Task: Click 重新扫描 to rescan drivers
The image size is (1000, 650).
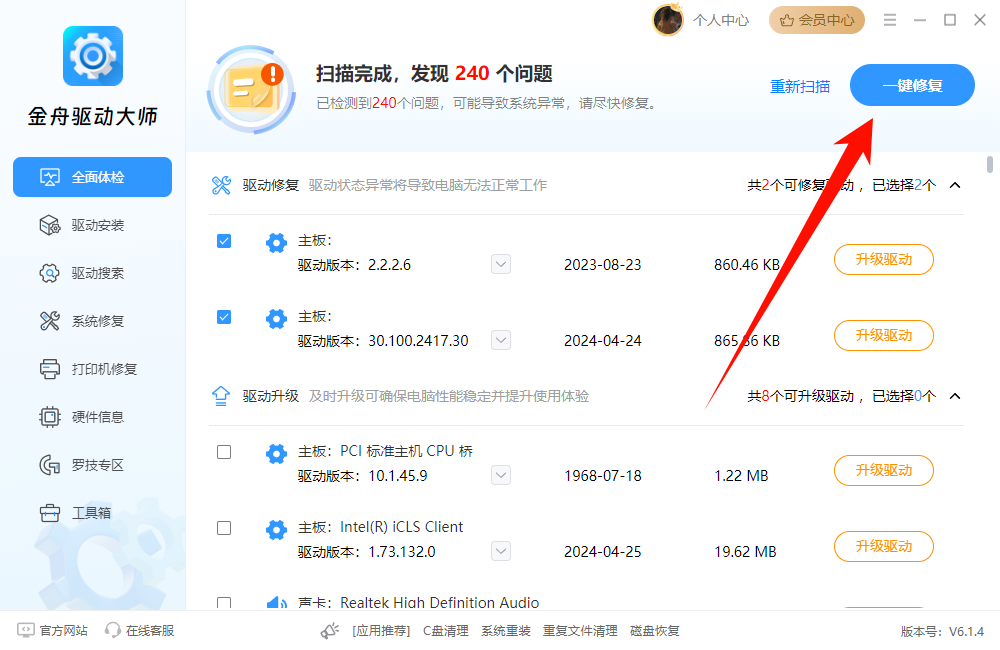Action: (x=800, y=87)
